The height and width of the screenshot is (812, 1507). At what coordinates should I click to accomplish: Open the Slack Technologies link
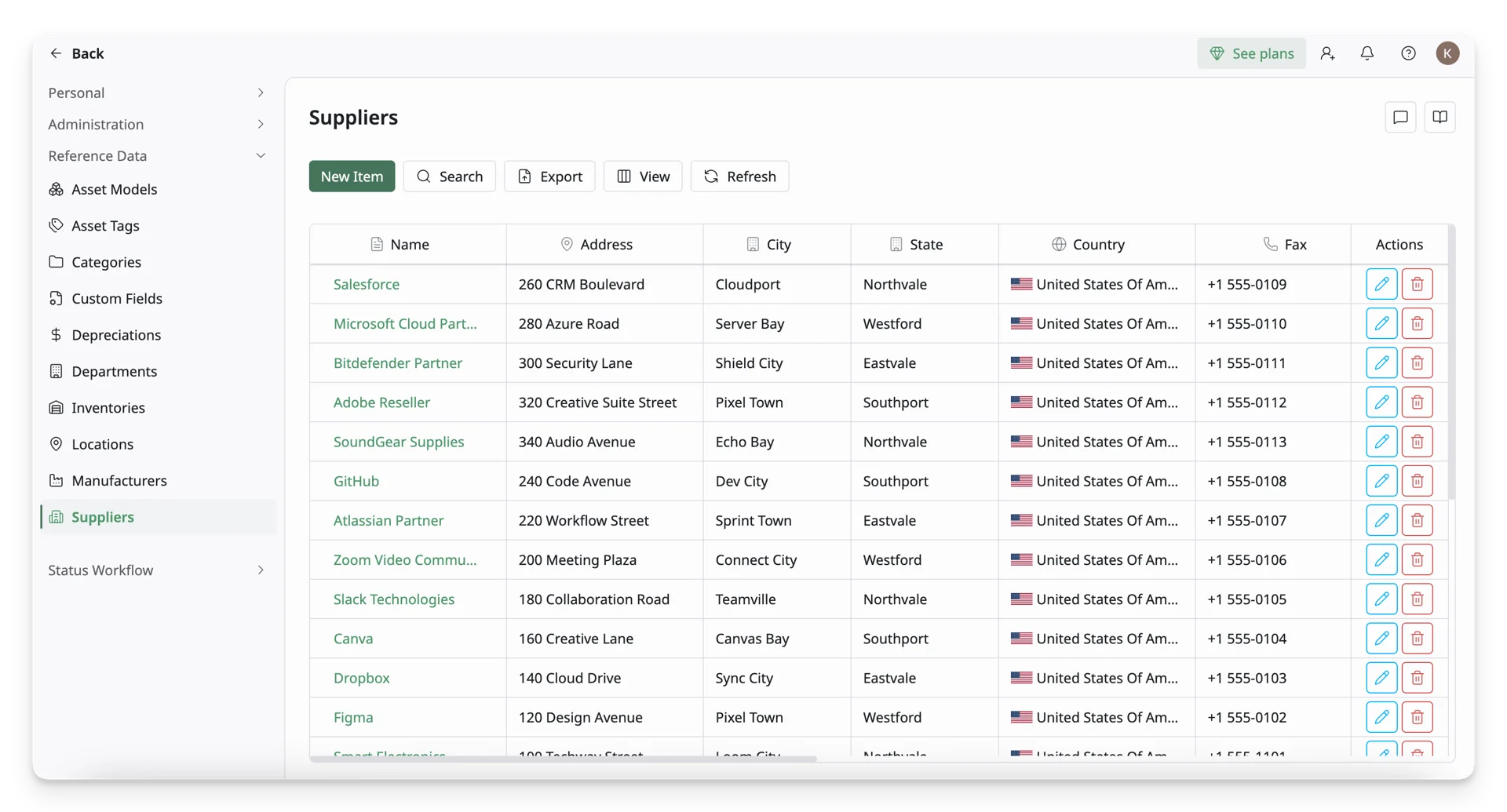(394, 599)
